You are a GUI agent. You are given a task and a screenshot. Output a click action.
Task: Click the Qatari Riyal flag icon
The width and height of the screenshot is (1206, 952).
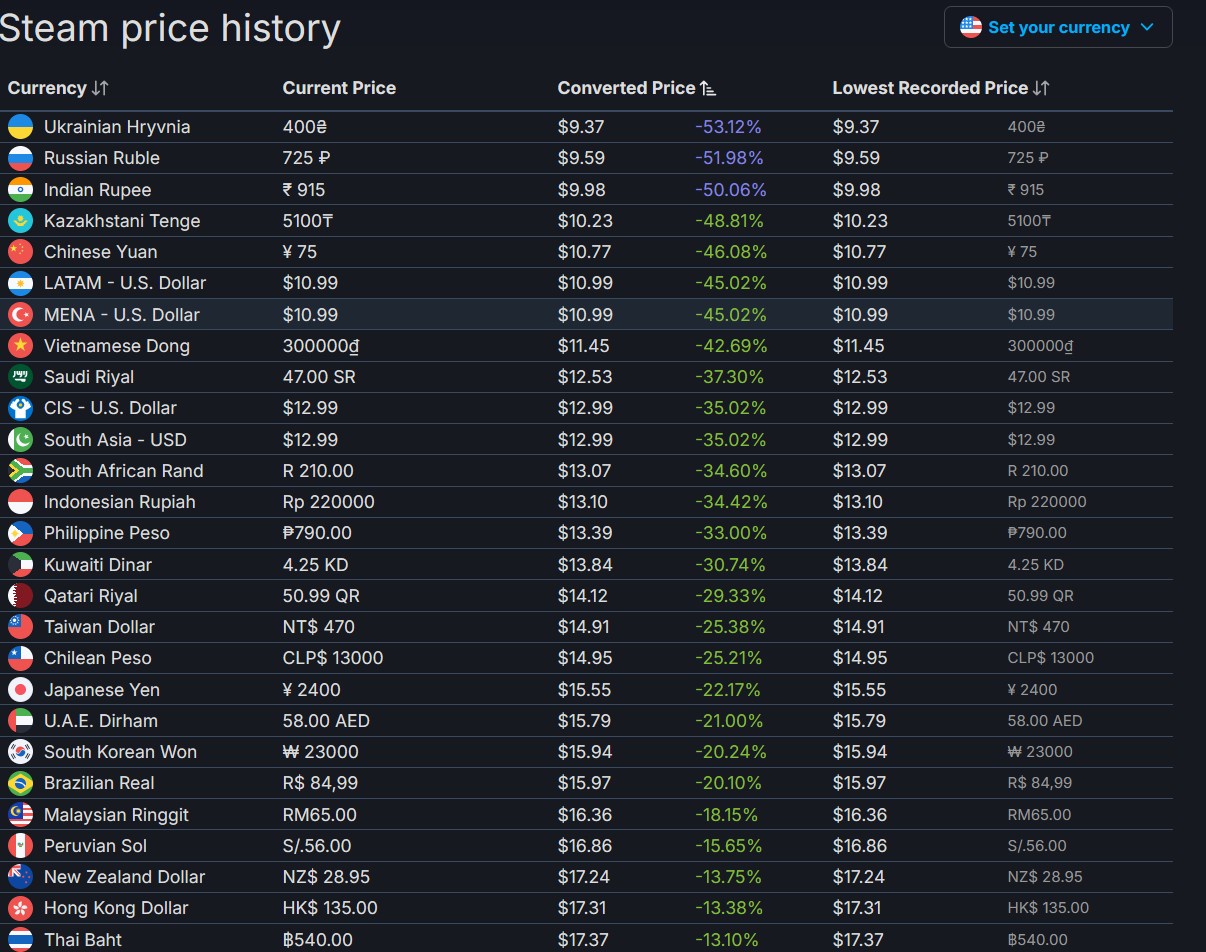(x=20, y=596)
